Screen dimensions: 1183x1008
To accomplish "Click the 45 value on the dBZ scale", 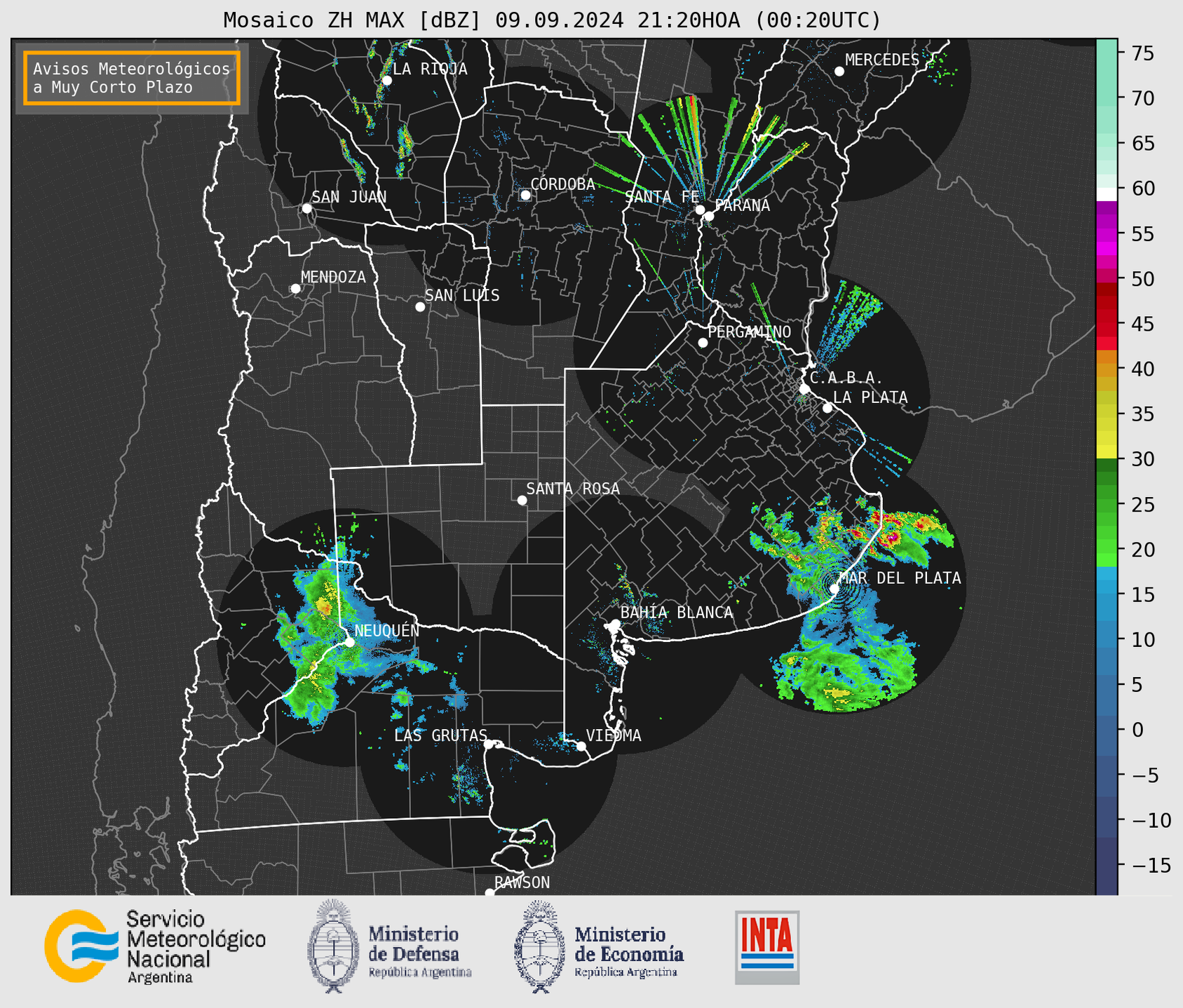I will tap(1142, 324).
